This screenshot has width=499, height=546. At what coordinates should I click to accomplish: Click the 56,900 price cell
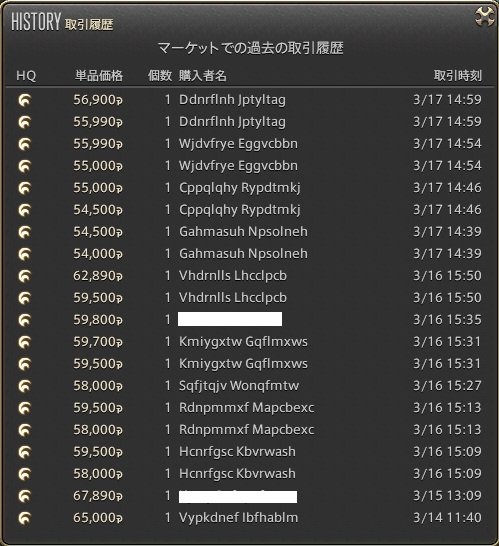click(98, 100)
